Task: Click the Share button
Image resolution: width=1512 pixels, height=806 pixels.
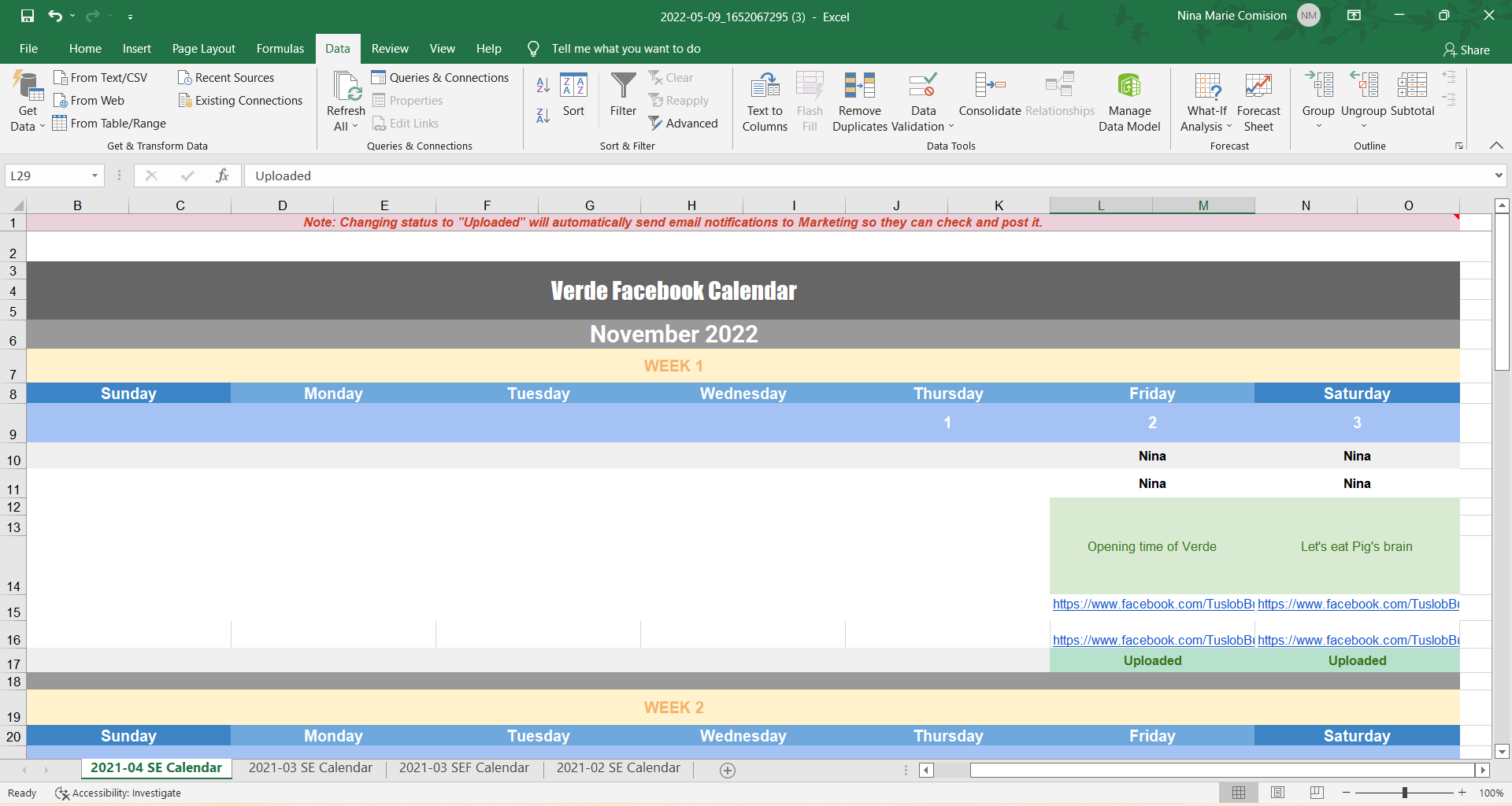Action: click(x=1466, y=50)
